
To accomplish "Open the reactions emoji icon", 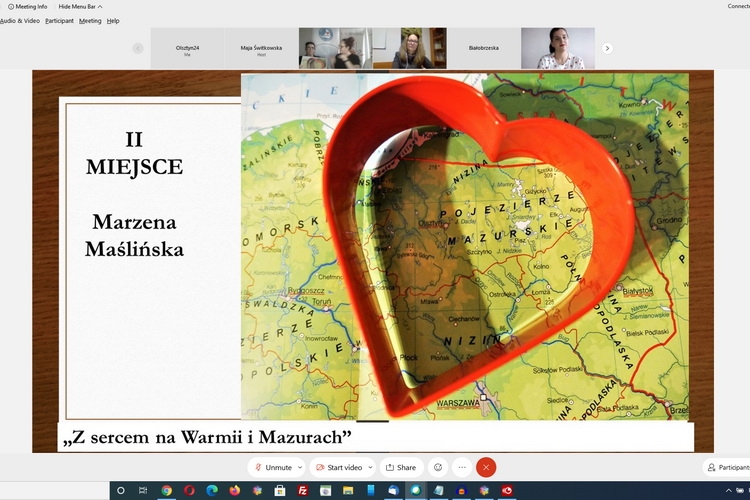I will point(437,467).
